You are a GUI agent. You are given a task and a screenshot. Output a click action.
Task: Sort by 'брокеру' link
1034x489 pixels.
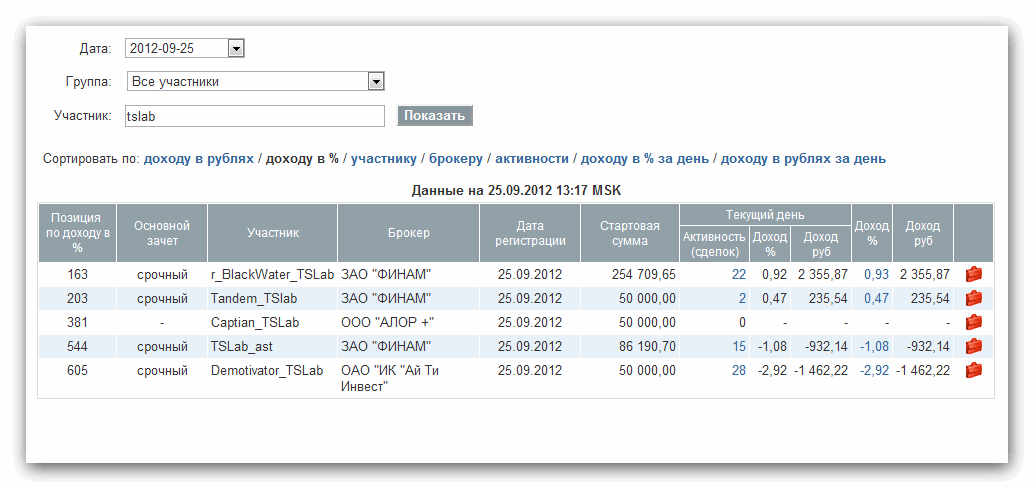pyautogui.click(x=456, y=158)
